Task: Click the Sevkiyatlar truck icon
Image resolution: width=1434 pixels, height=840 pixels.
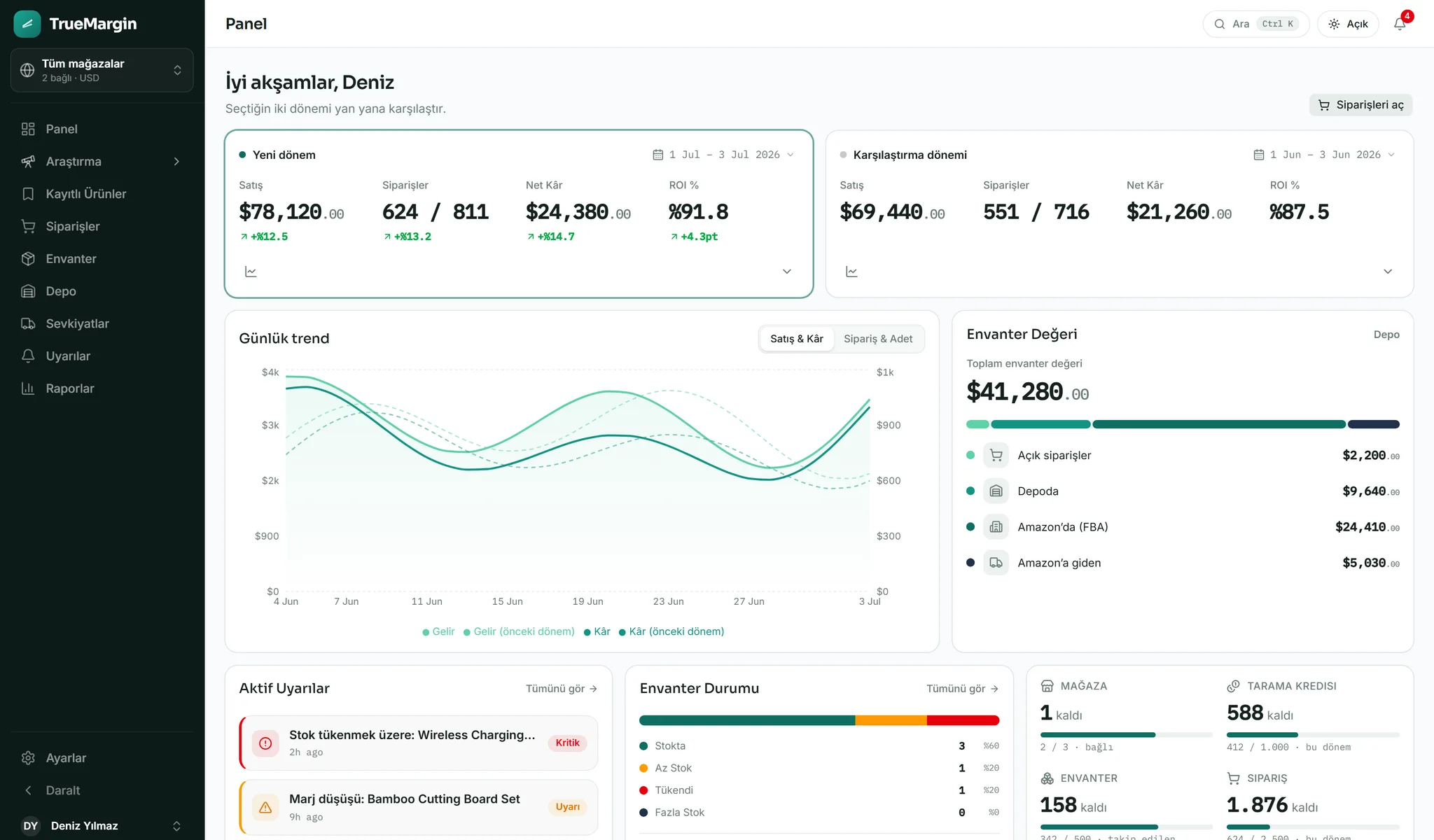Action: tap(28, 323)
